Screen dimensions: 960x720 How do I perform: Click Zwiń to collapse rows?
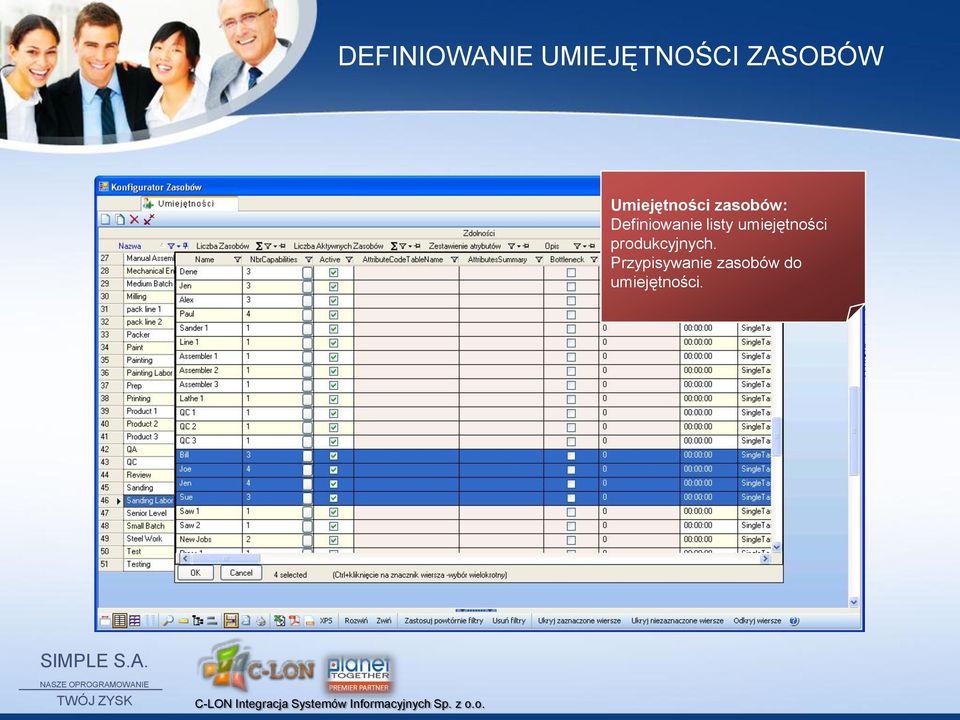pyautogui.click(x=384, y=621)
